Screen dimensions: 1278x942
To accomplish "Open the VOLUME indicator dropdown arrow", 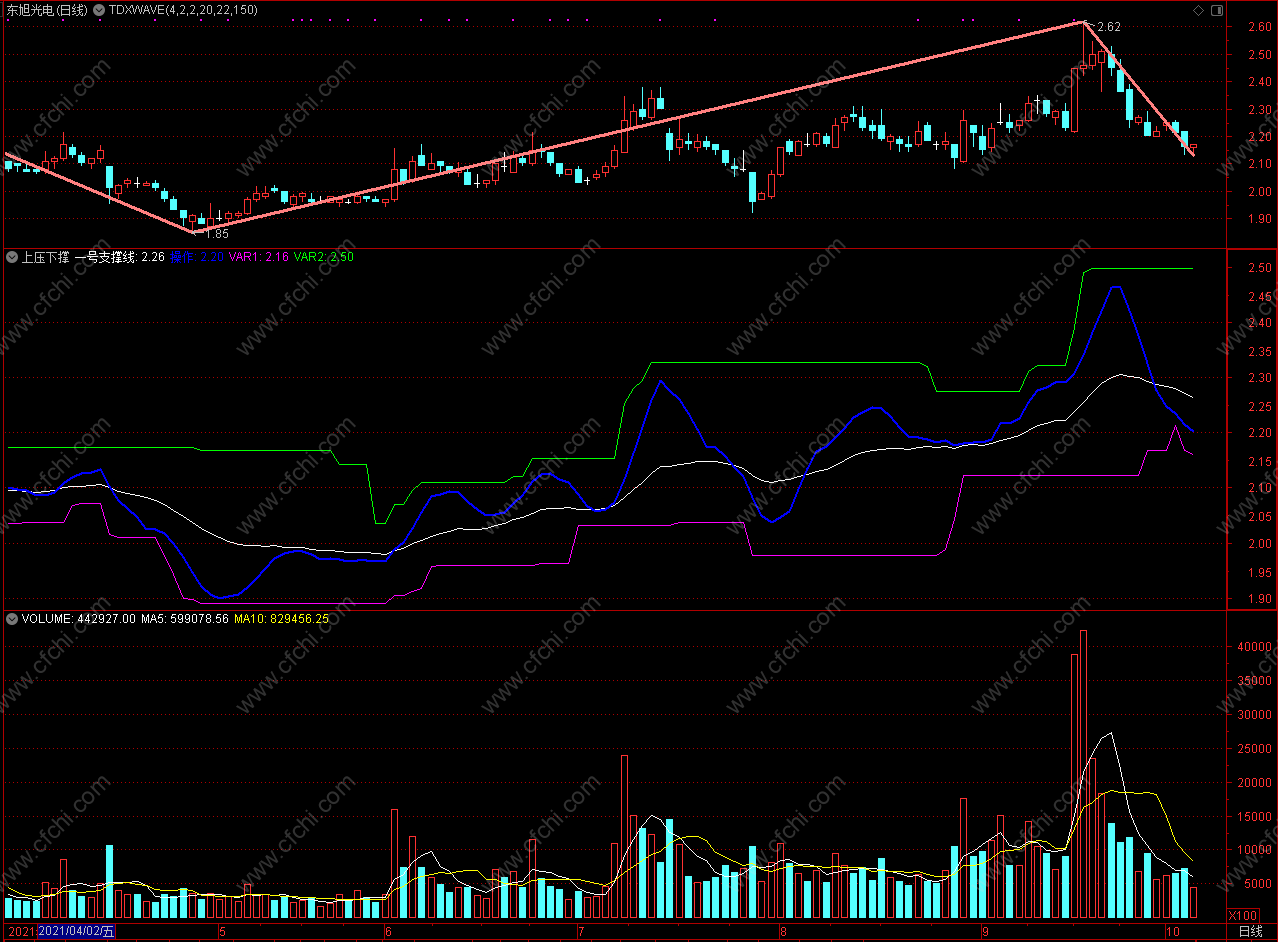I will (13, 619).
